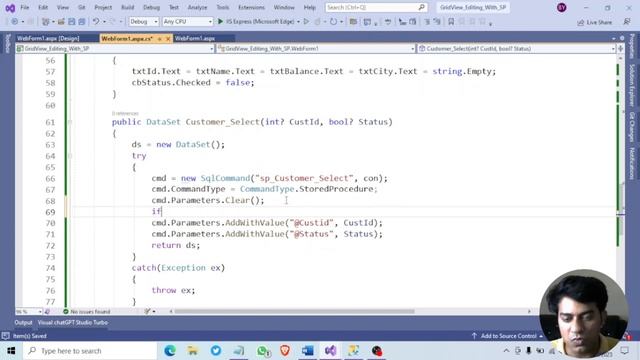Click the Save button in toolbar
640x360 pixels.
pos(71,22)
